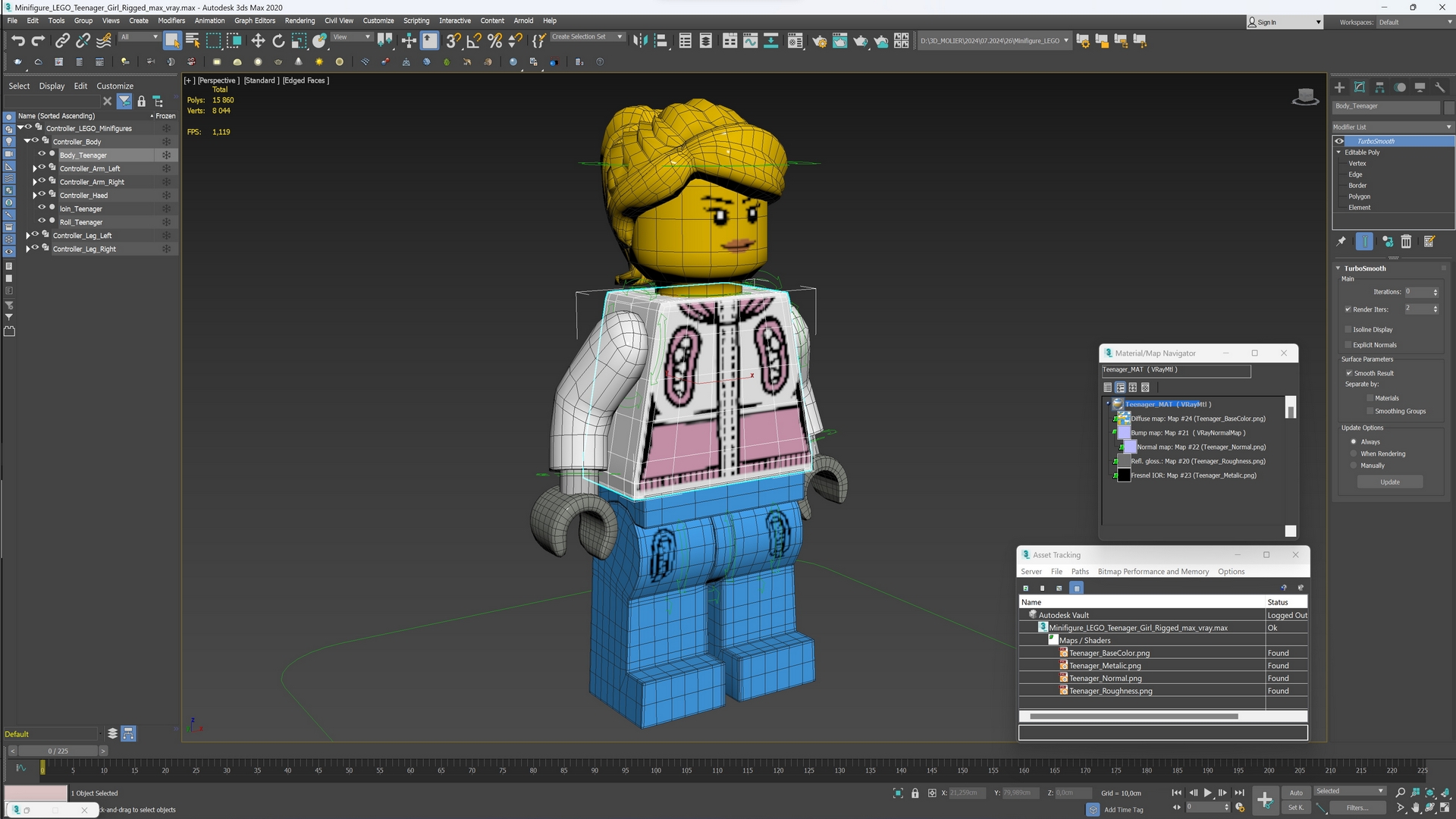Screen dimensions: 1456x819
Task: Choose the Select and Uniform Scale tool
Action: tap(299, 41)
